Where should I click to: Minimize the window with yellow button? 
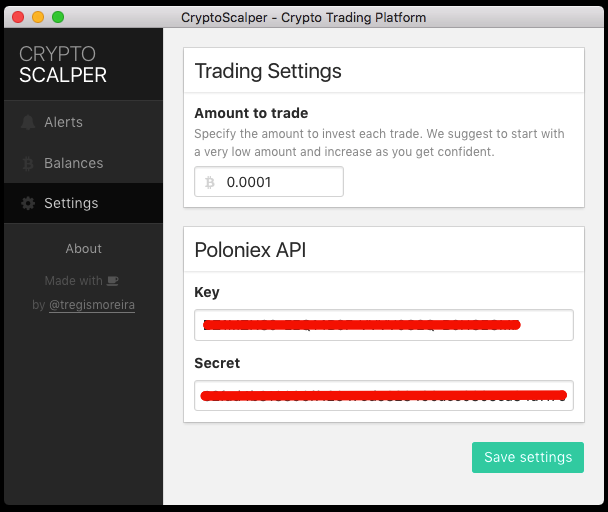coord(38,17)
